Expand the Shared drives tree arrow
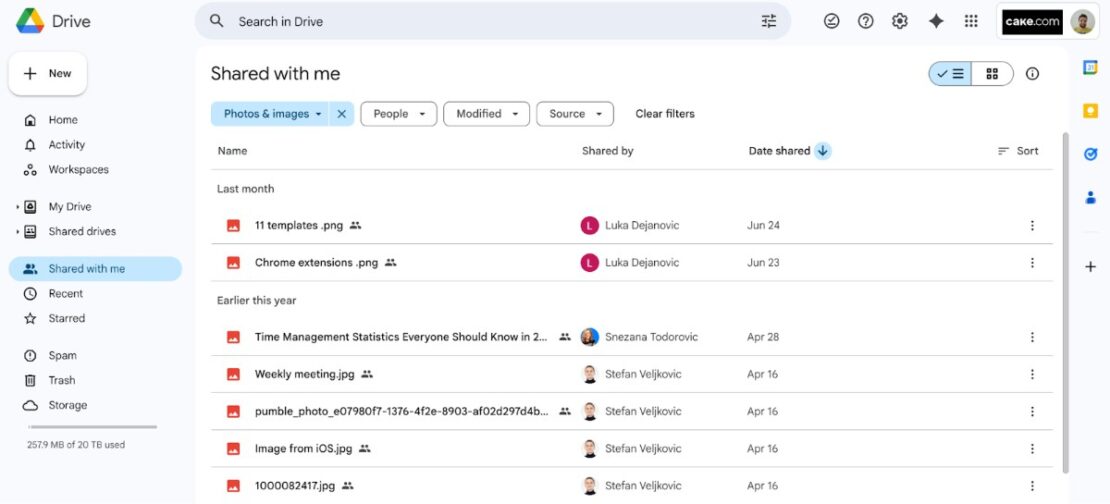Viewport: 1110px width, 504px height. coord(18,232)
